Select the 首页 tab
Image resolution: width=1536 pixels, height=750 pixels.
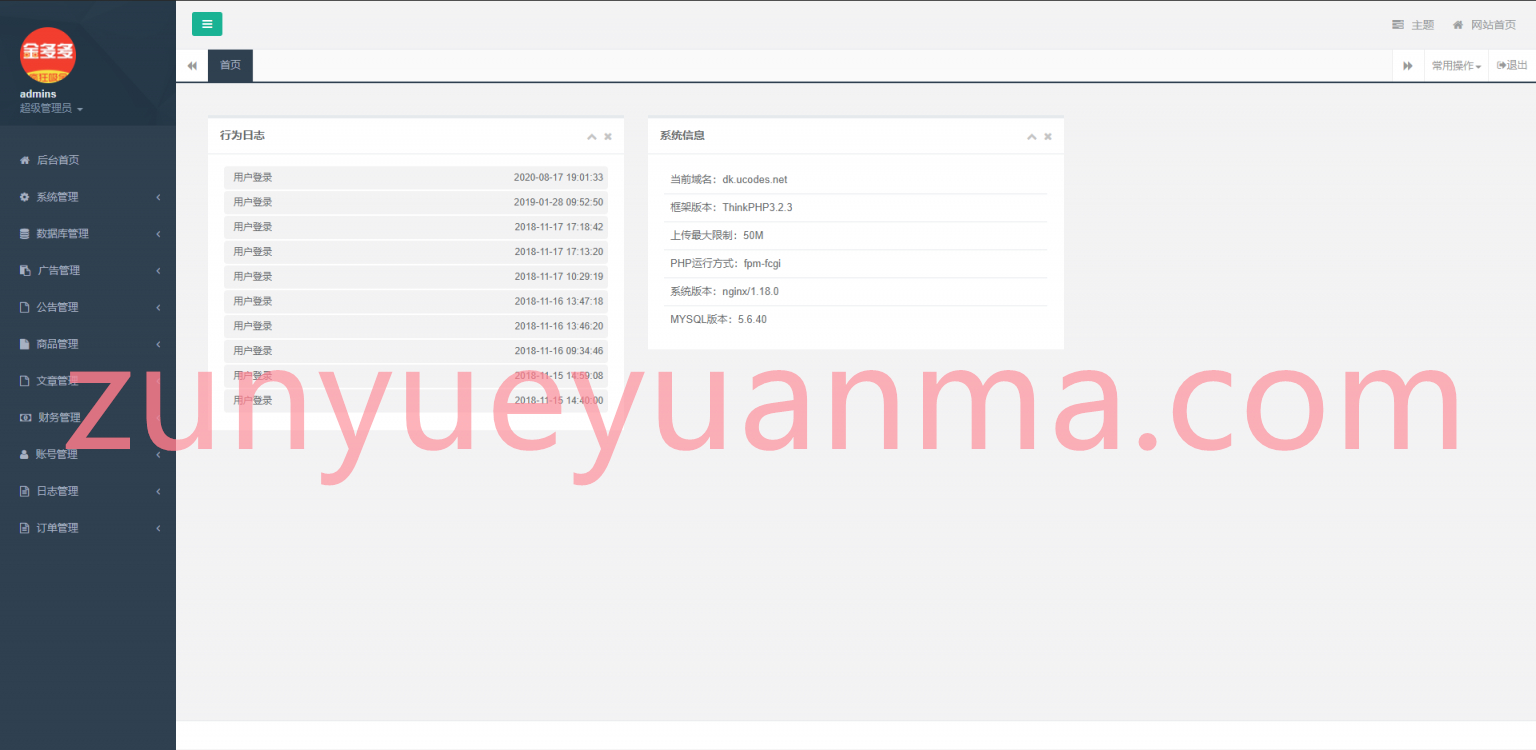pyautogui.click(x=230, y=65)
